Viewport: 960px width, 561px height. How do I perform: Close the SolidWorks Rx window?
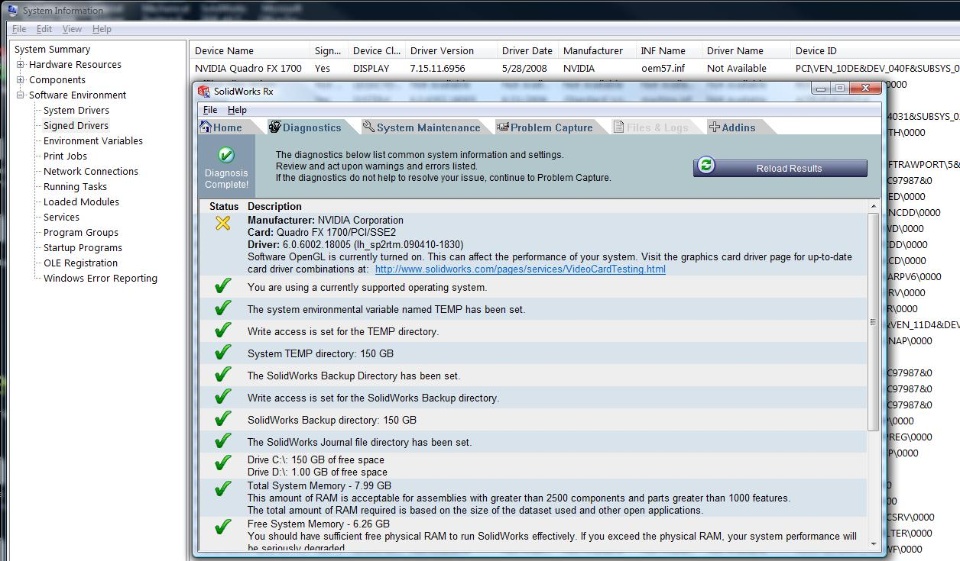click(865, 88)
